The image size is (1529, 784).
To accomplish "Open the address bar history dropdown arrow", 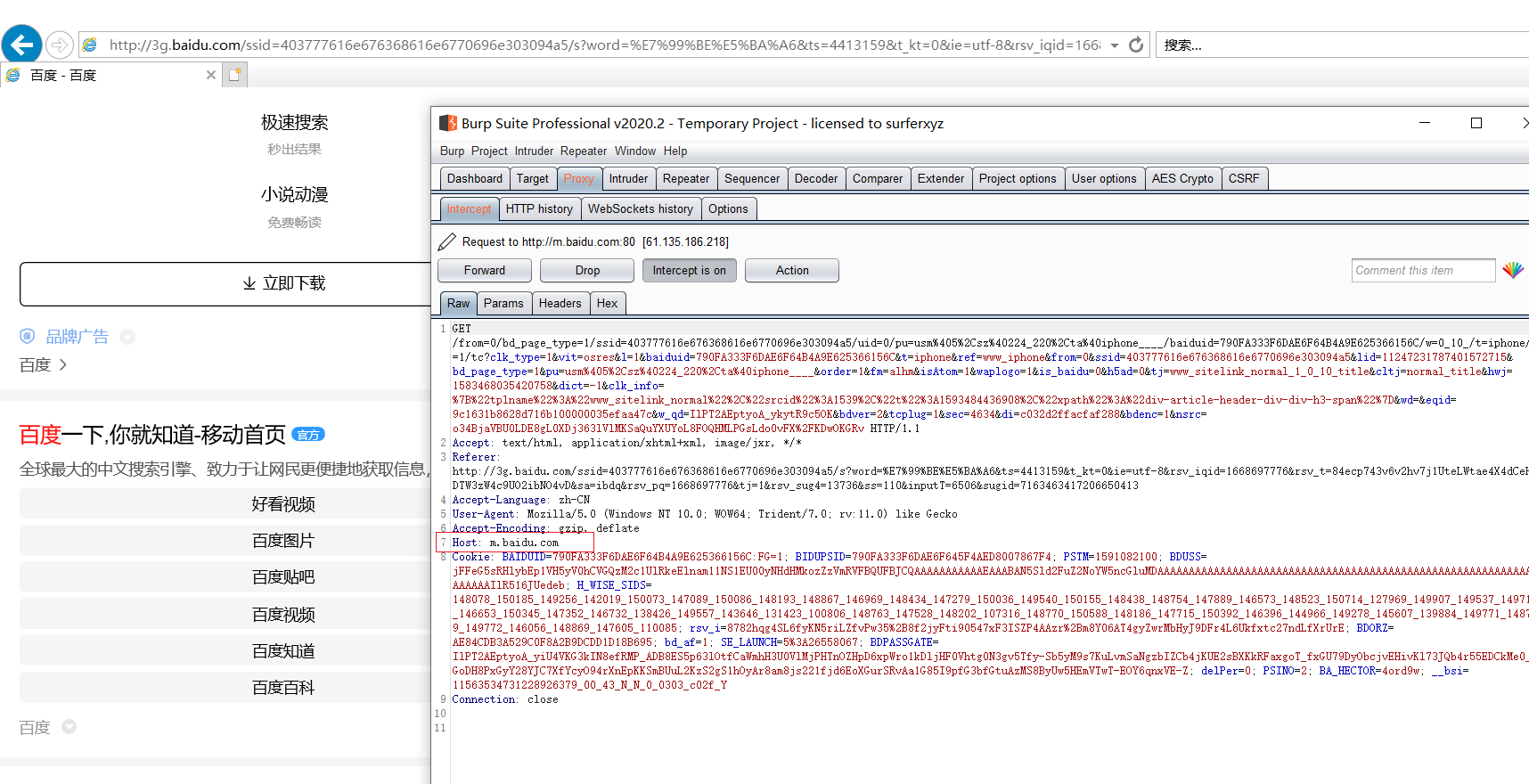I will click(1115, 45).
